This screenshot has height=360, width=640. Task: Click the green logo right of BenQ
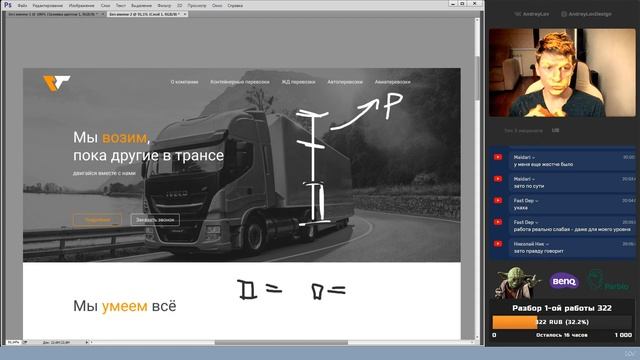coord(608,281)
